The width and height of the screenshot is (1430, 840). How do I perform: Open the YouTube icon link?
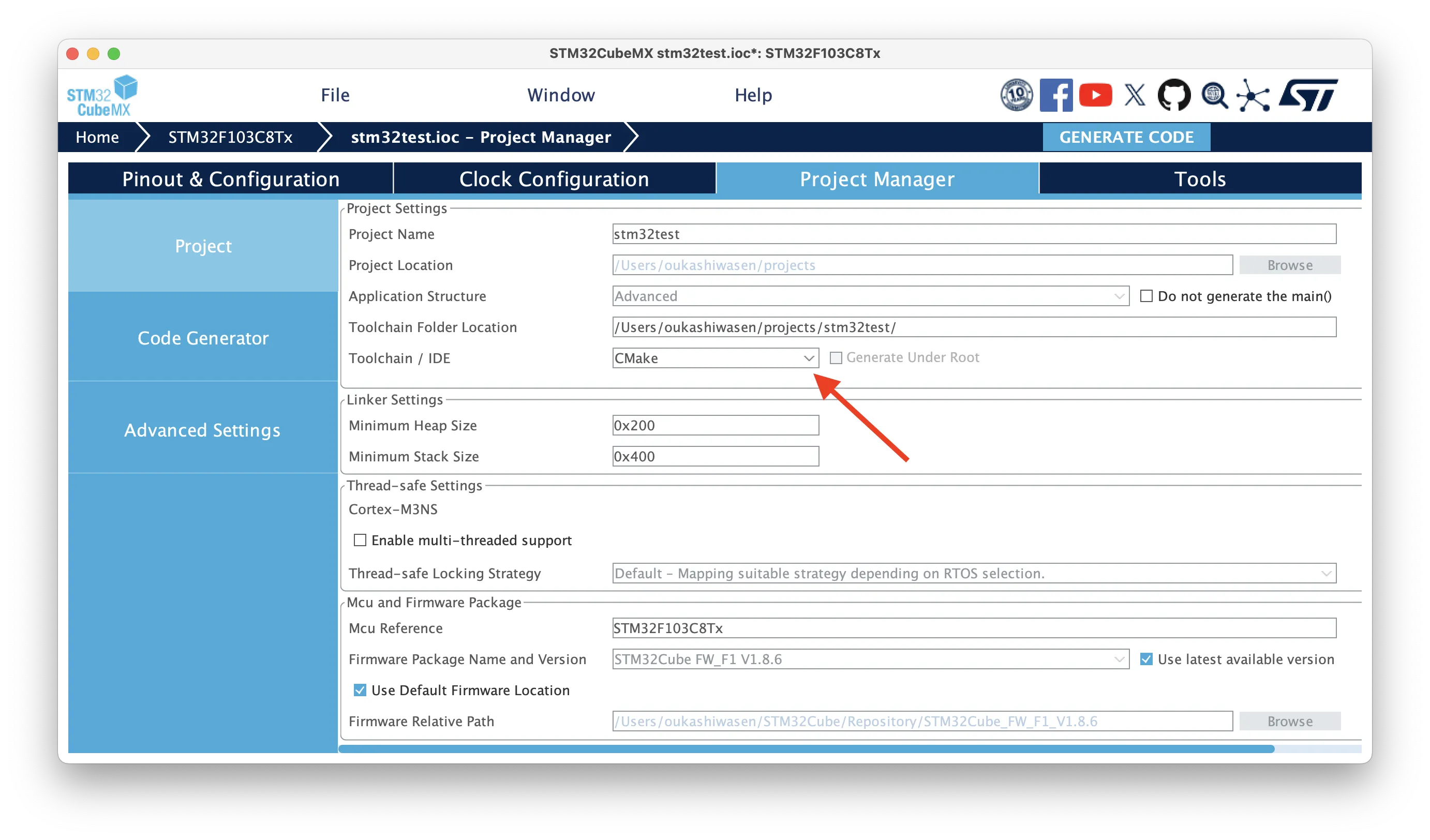[1095, 95]
